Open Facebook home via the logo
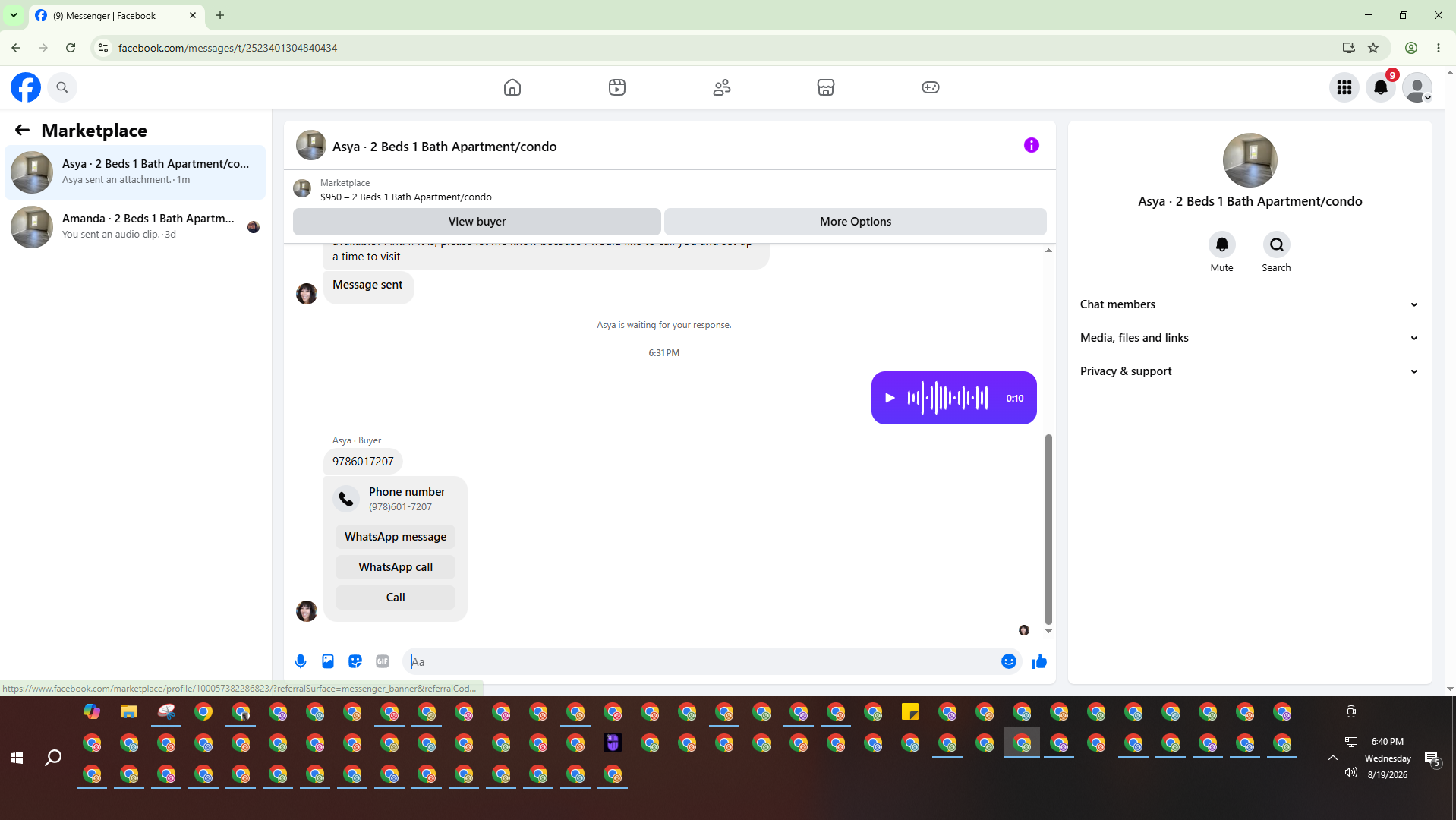The height and width of the screenshot is (820, 1456). coord(26,87)
